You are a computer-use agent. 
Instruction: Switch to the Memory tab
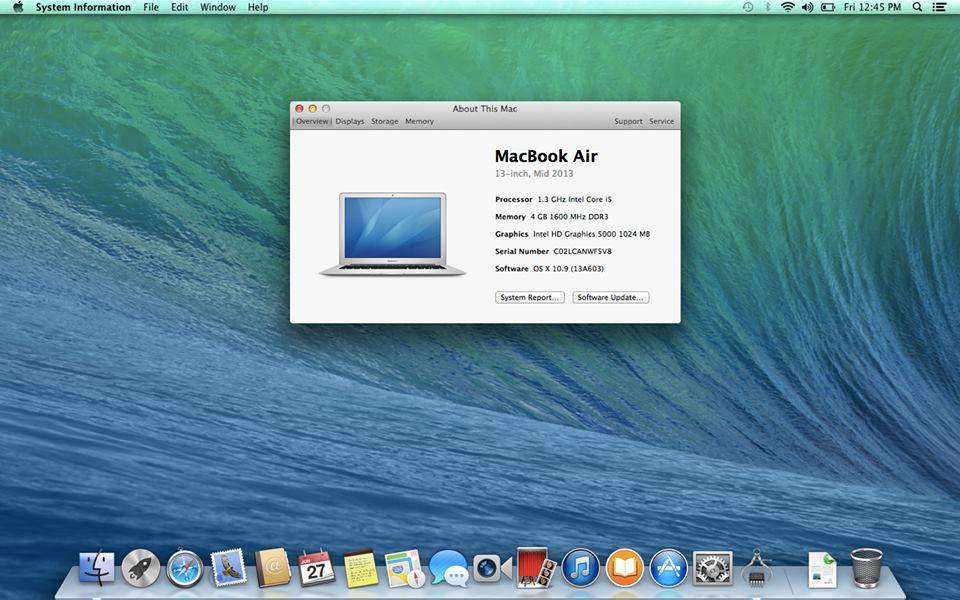tap(419, 121)
